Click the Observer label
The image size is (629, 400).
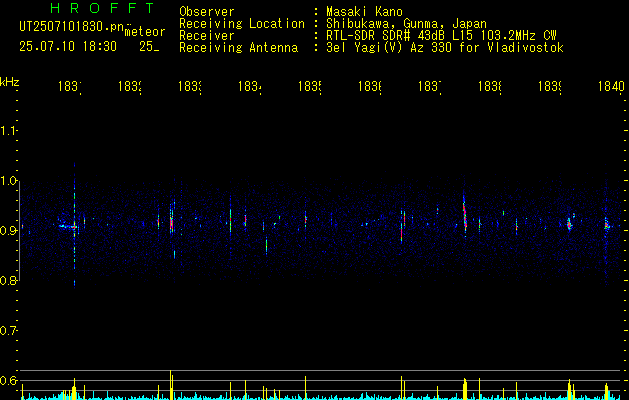pos(207,11)
